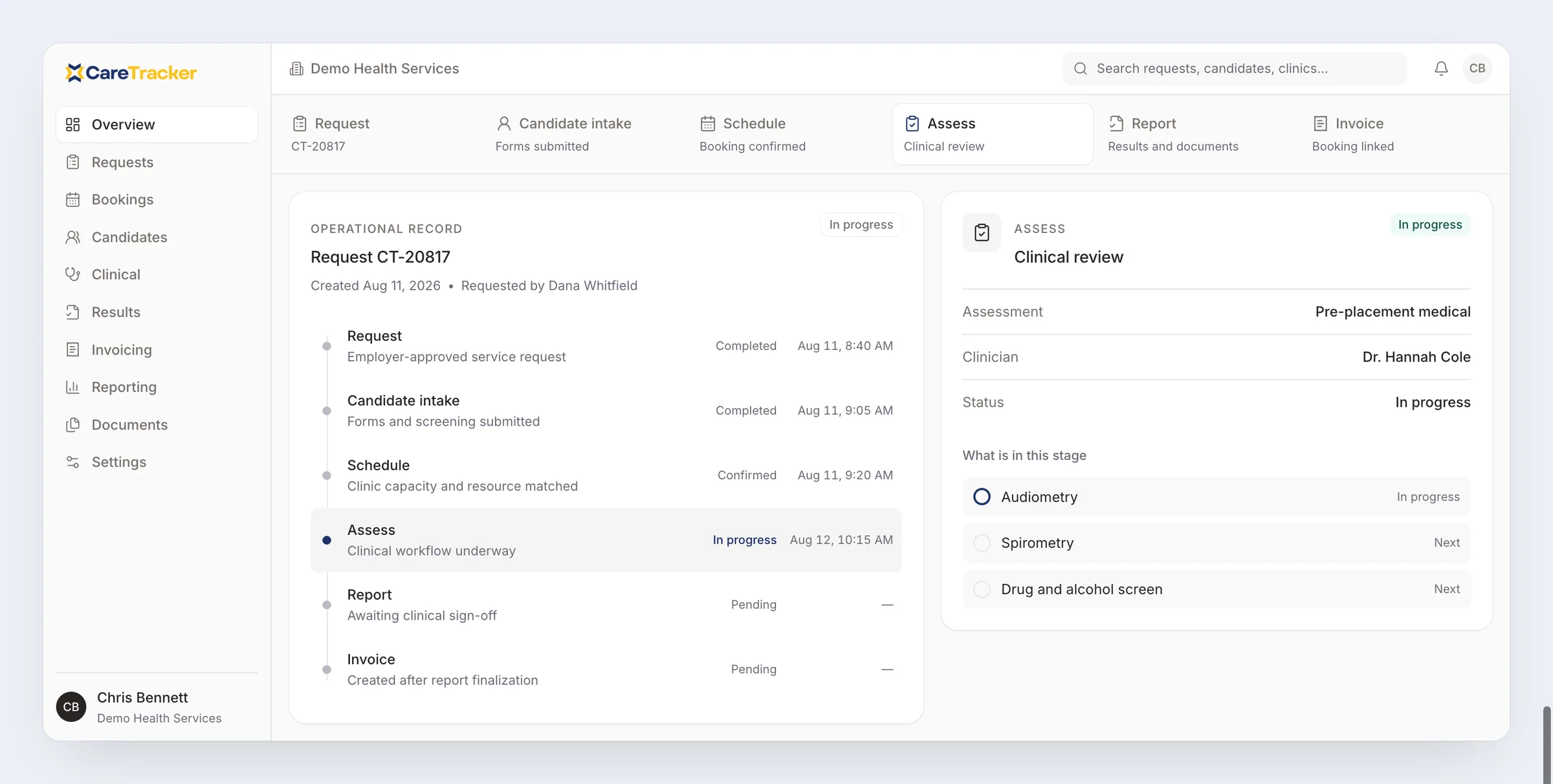Viewport: 1553px width, 784px height.
Task: Click the page vertical scrollbar
Action: 1547,744
